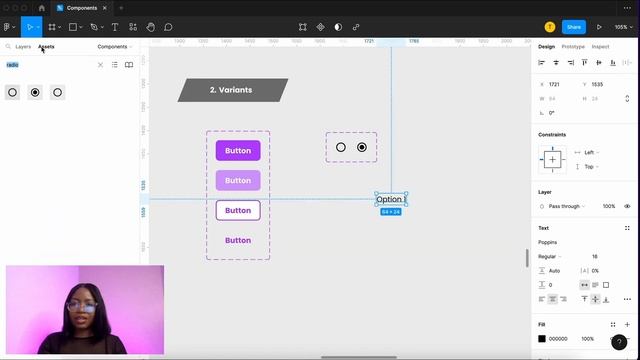Set text align center
This screenshot has height=360, width=640.
[x=552, y=299]
